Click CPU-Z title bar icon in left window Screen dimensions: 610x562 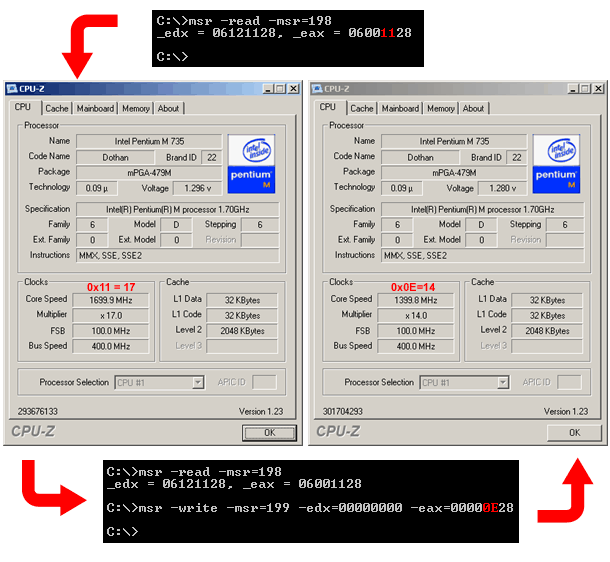12,89
